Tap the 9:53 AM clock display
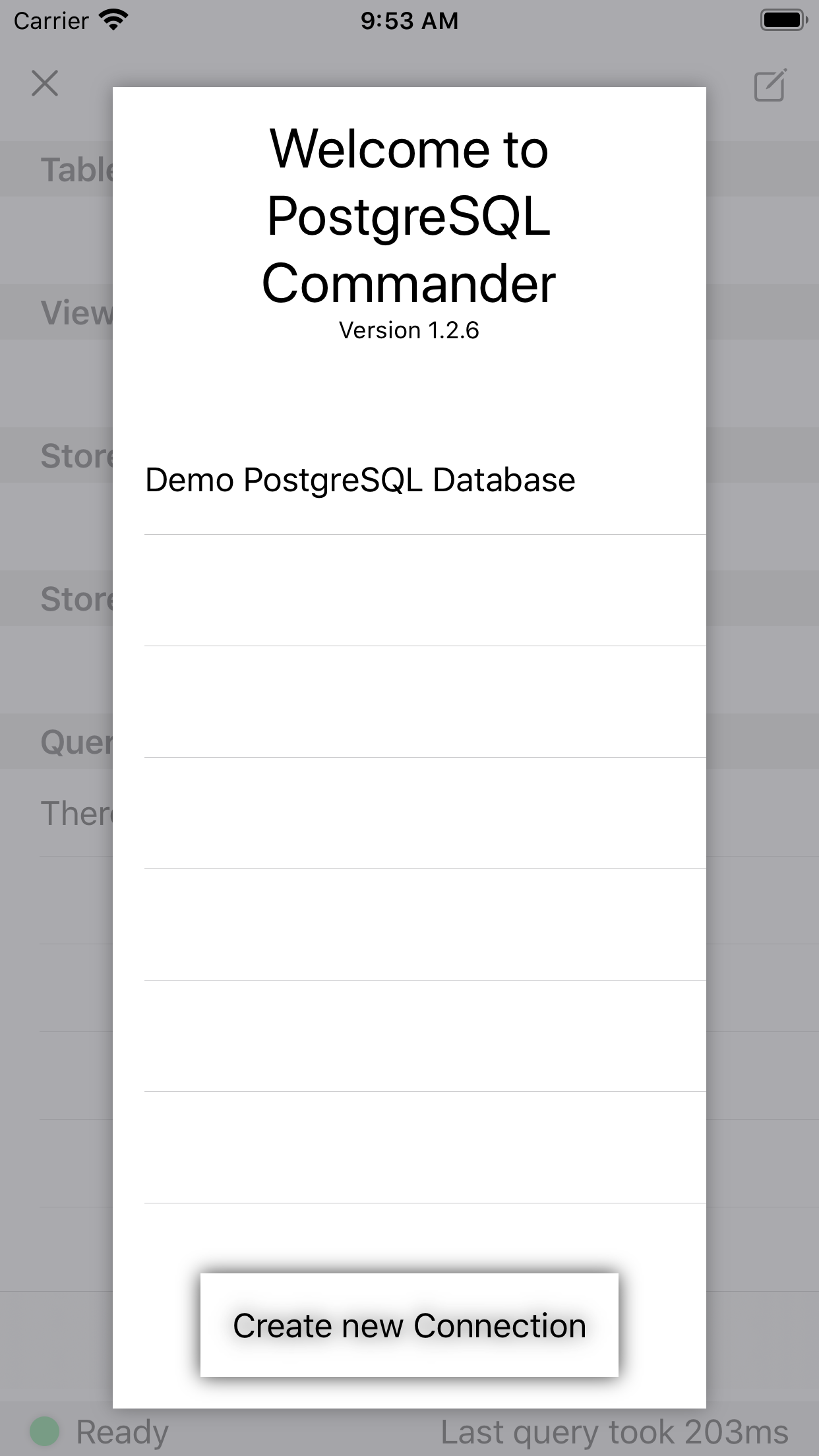 coord(409,20)
